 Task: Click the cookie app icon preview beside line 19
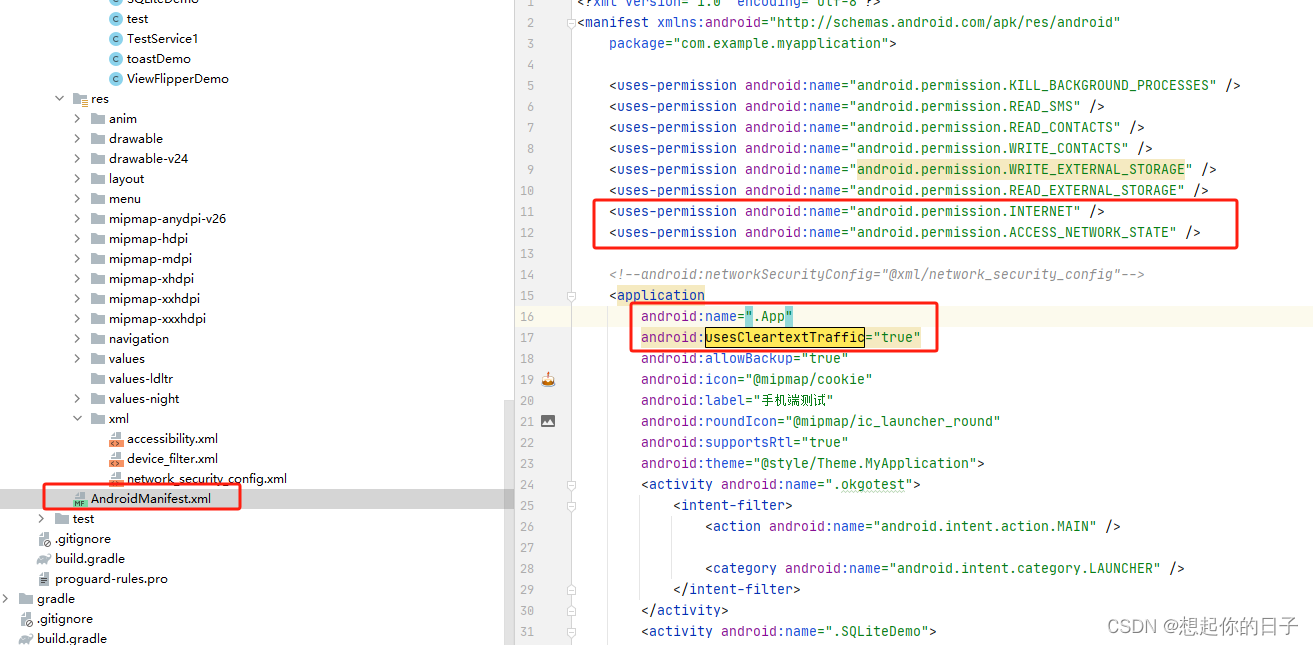(547, 378)
